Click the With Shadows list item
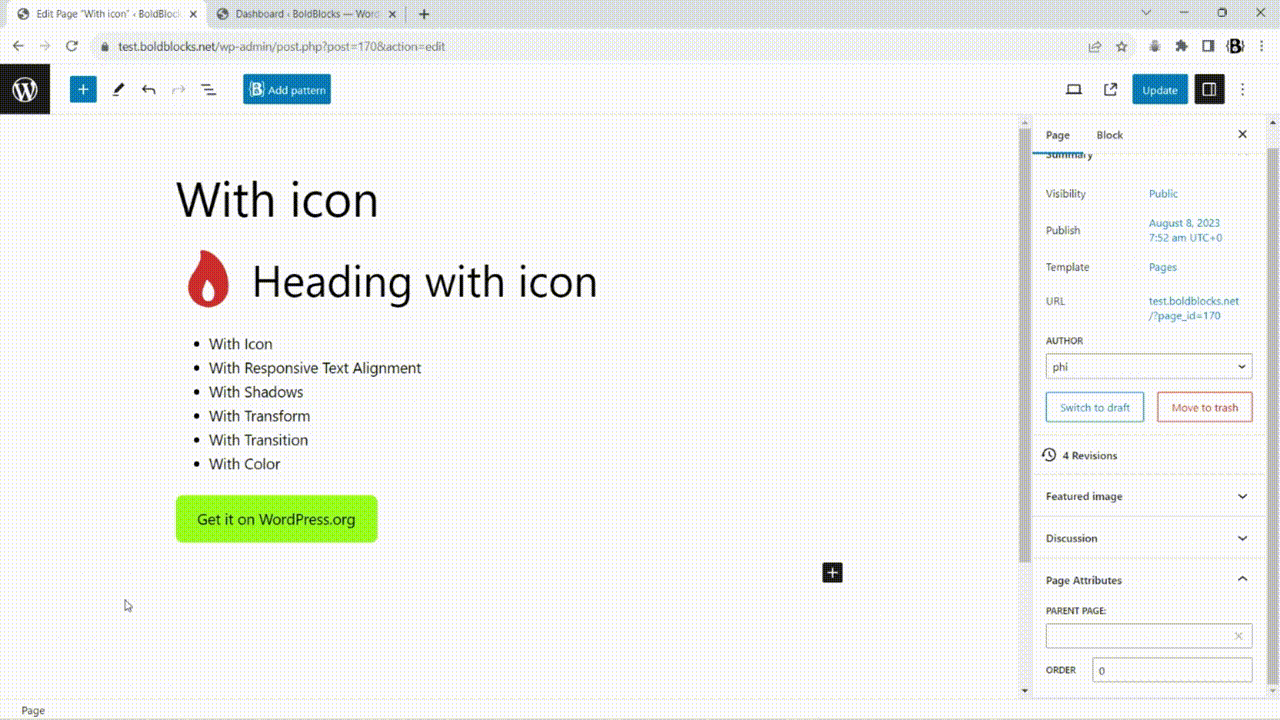Screen dimensions: 1280x720 tap(256, 392)
